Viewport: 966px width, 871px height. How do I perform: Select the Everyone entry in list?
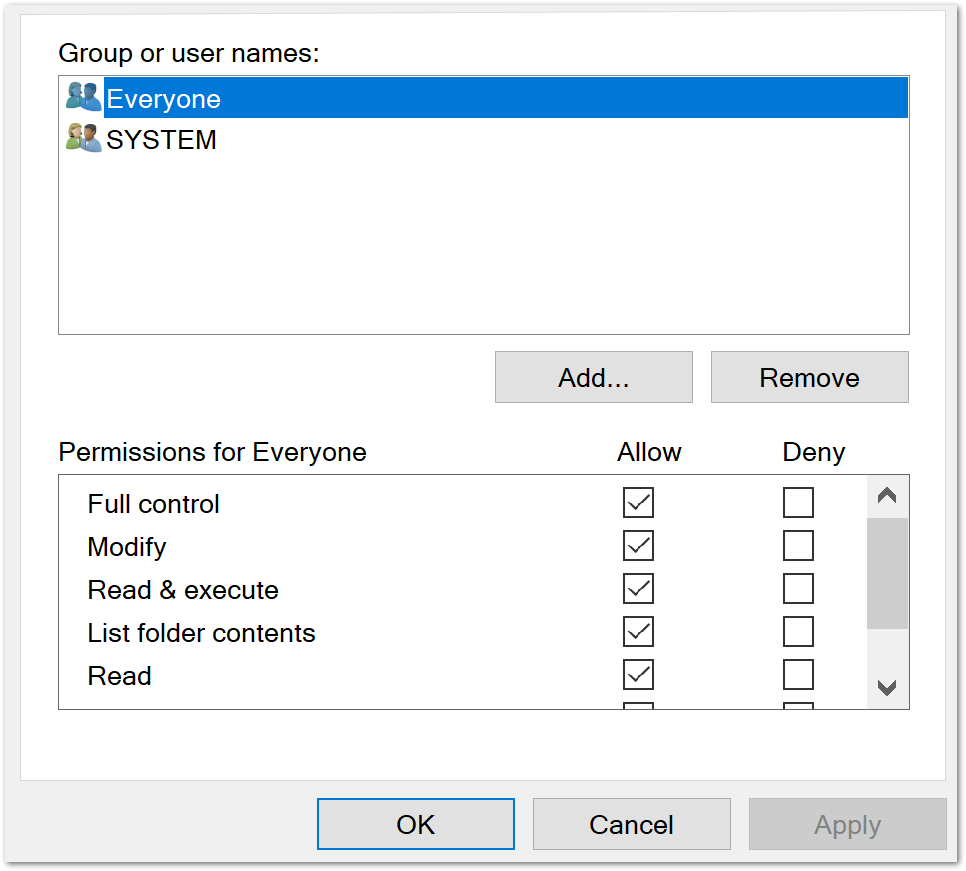click(x=164, y=99)
